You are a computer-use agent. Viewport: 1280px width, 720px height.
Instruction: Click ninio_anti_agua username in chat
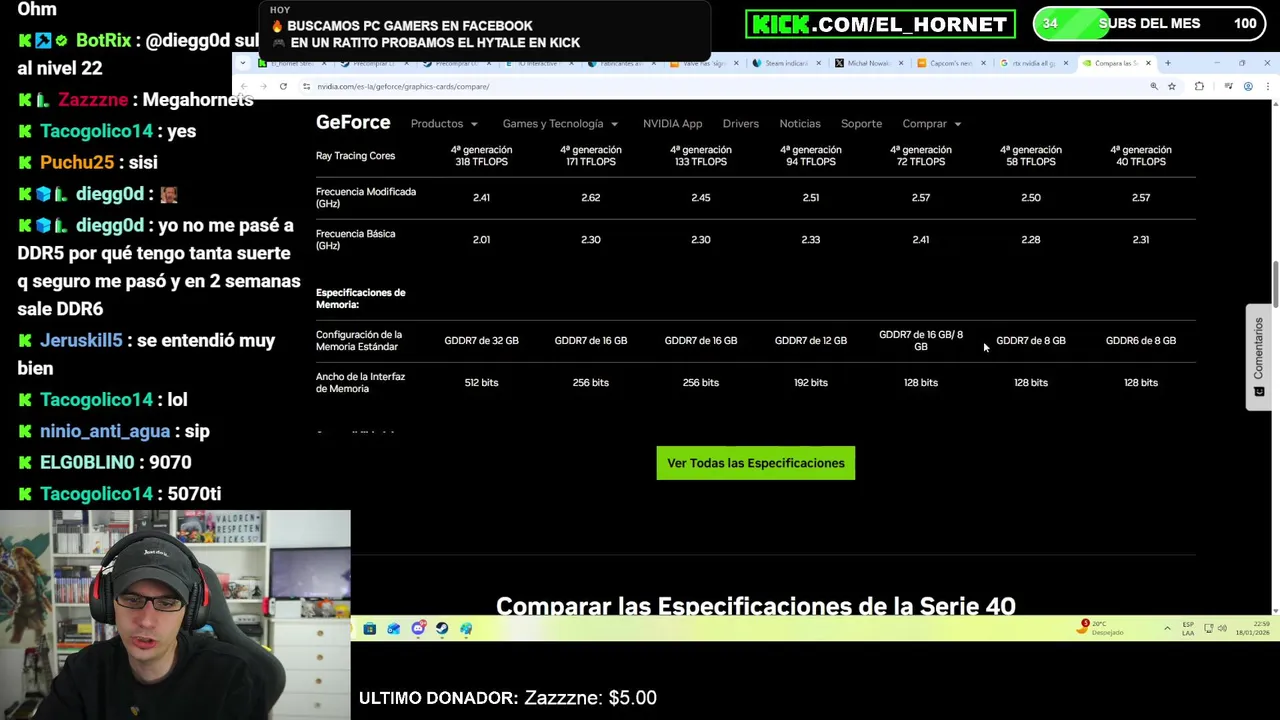coord(105,431)
